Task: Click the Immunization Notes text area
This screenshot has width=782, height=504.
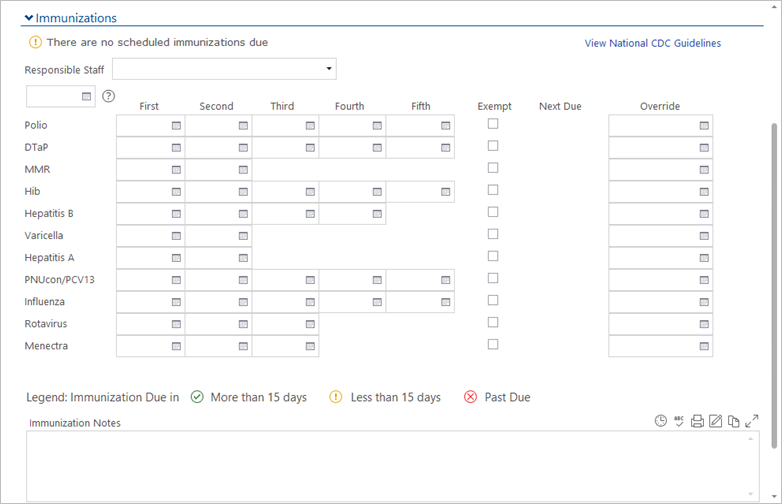Action: (385, 465)
